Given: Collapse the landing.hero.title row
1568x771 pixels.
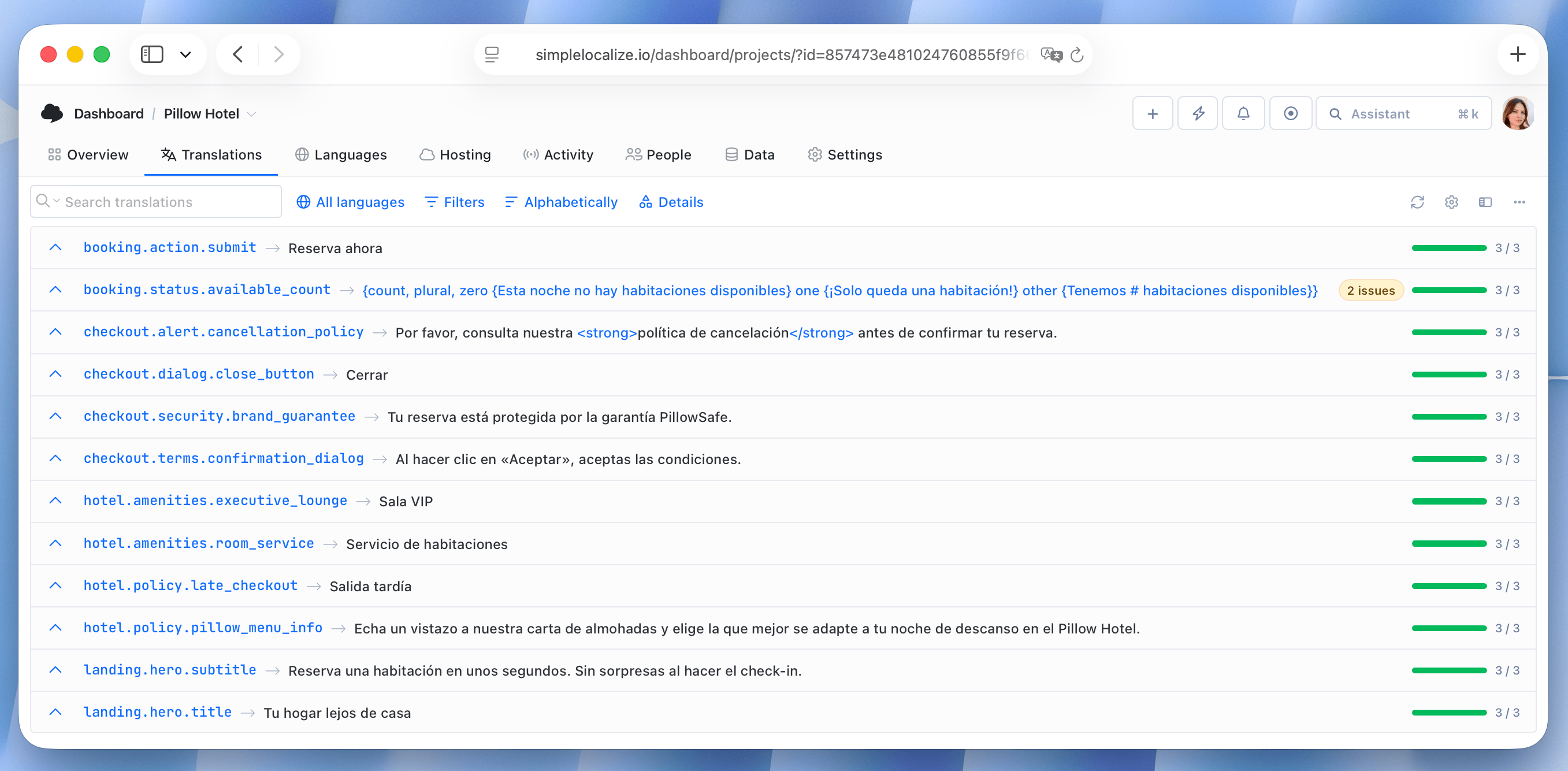Looking at the screenshot, I should (55, 712).
